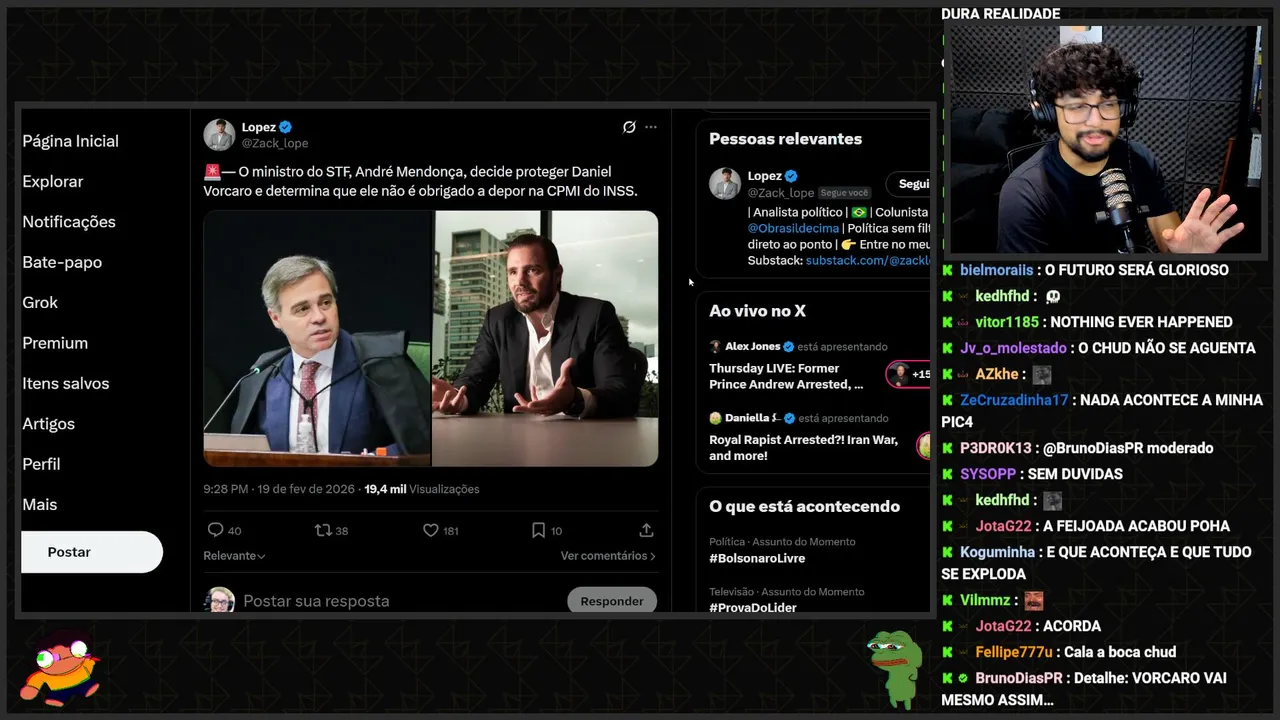Viewport: 1280px width, 720px height.
Task: Click your avatar beside the reply field
Action: [220, 600]
